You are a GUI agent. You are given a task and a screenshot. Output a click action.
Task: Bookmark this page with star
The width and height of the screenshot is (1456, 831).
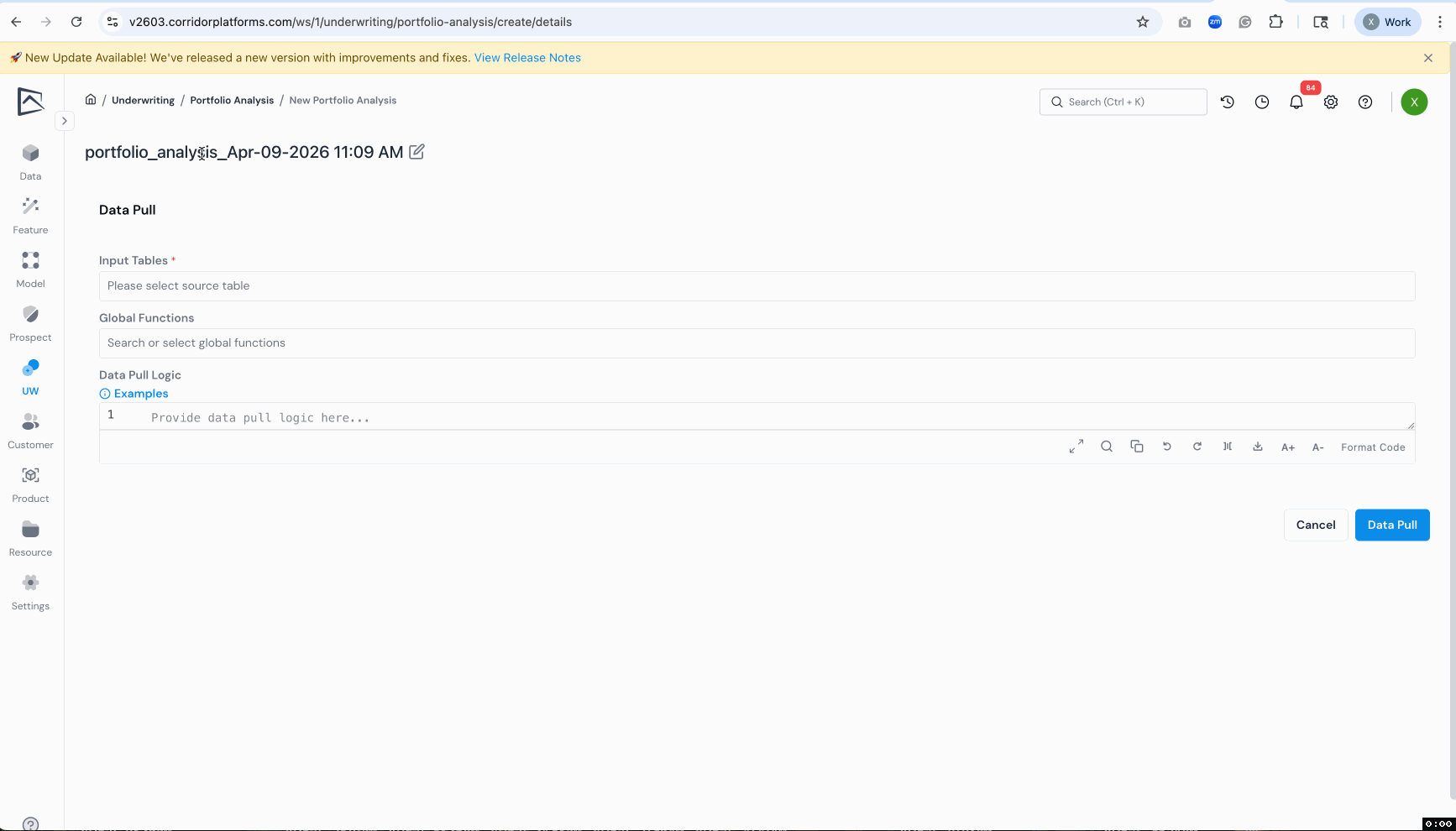[1143, 22]
